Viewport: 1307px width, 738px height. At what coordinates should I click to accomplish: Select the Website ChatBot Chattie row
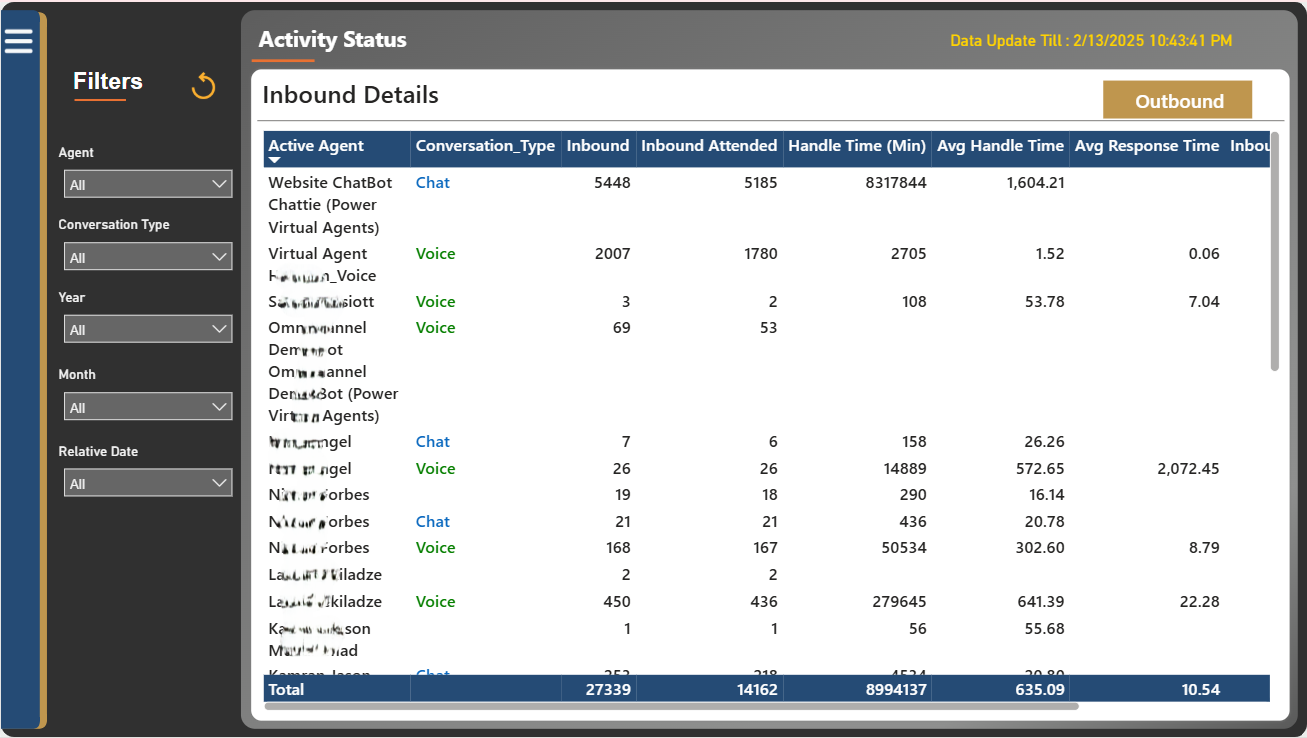[x=767, y=205]
